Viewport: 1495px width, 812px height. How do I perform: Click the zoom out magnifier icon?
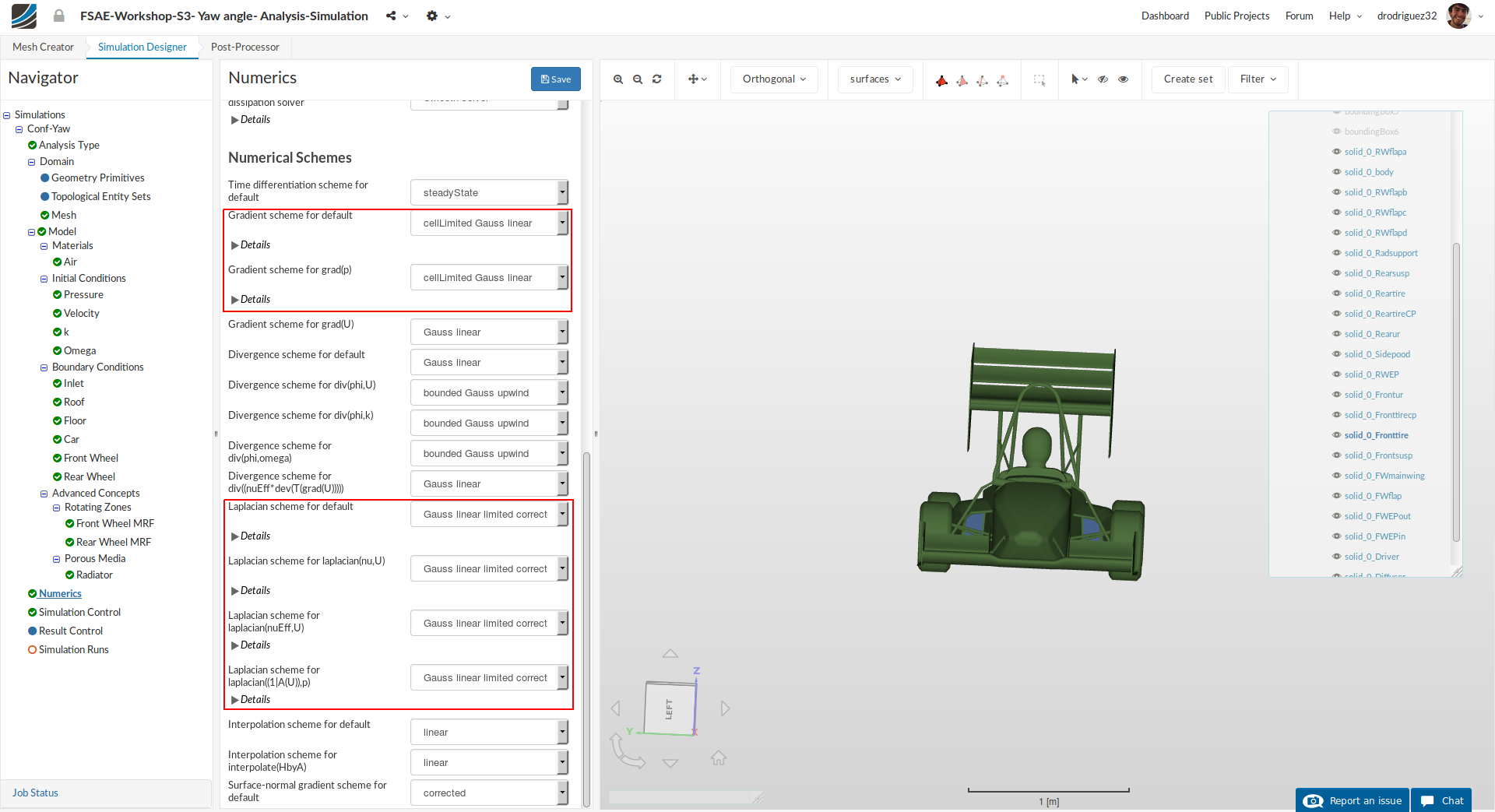point(638,79)
